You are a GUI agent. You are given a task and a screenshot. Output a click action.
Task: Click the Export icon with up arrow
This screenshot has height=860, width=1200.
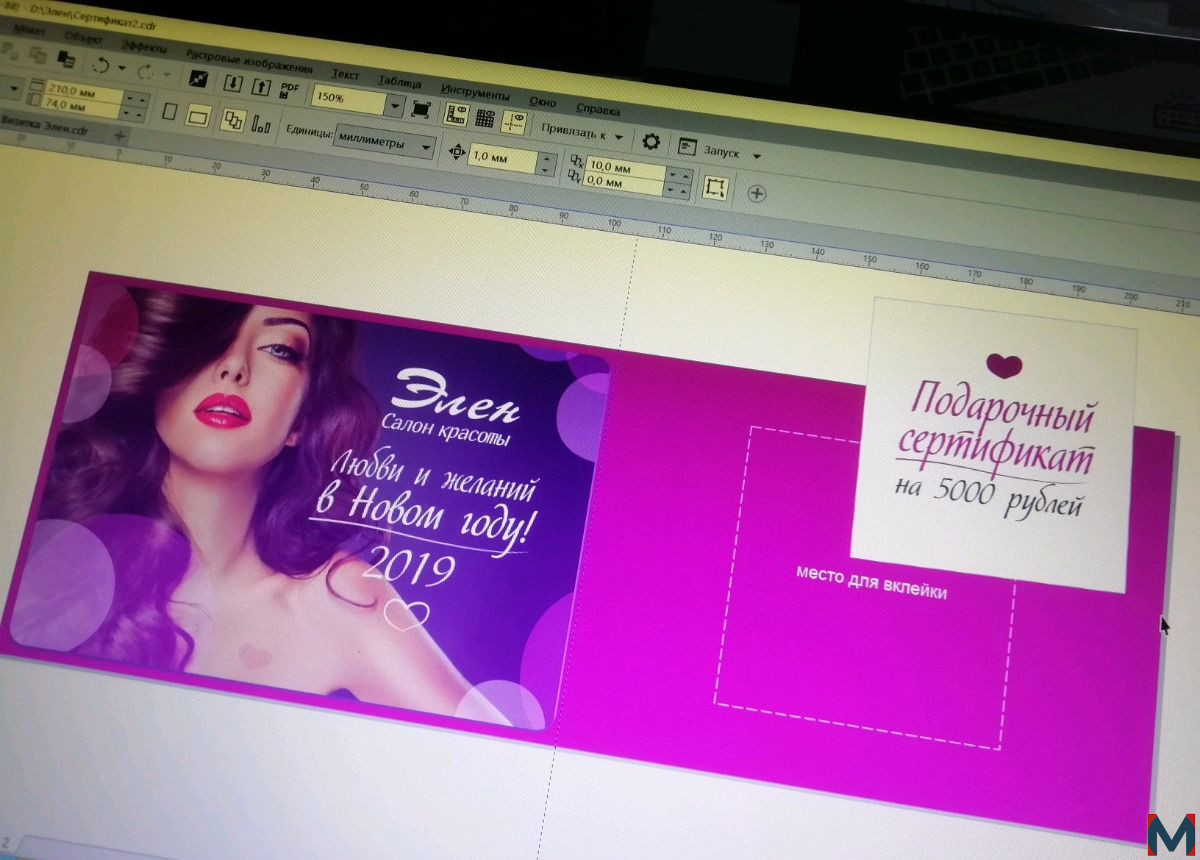pos(261,86)
